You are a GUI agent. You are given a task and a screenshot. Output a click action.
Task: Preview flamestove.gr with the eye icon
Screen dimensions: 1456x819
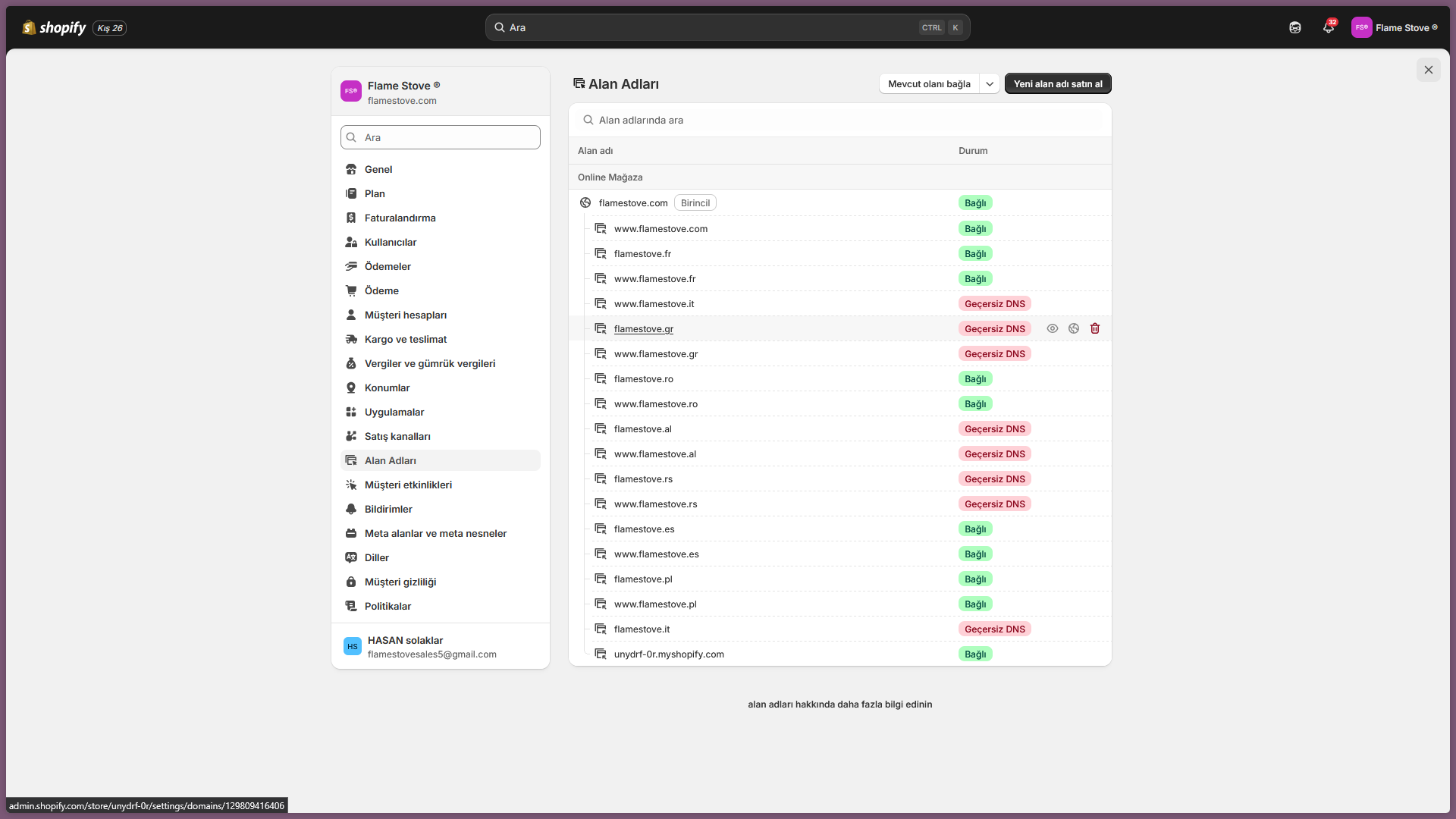click(1053, 328)
